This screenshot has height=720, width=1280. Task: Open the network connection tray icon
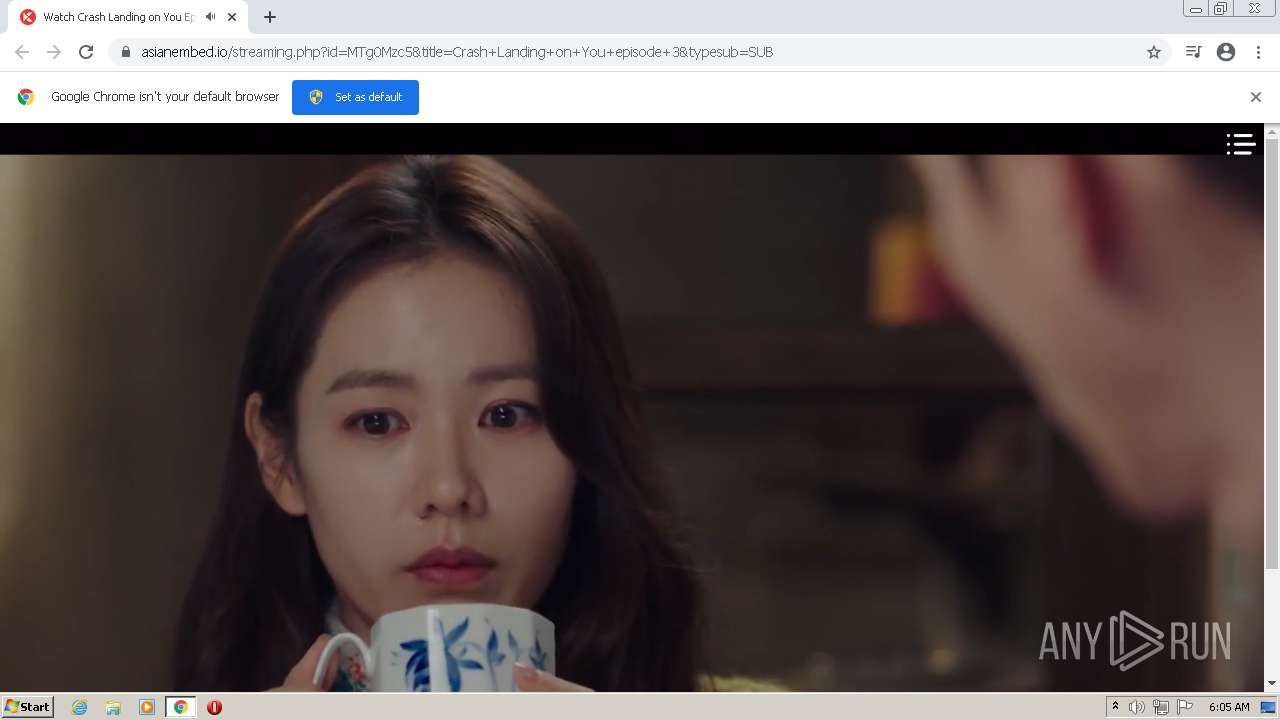click(x=1161, y=707)
